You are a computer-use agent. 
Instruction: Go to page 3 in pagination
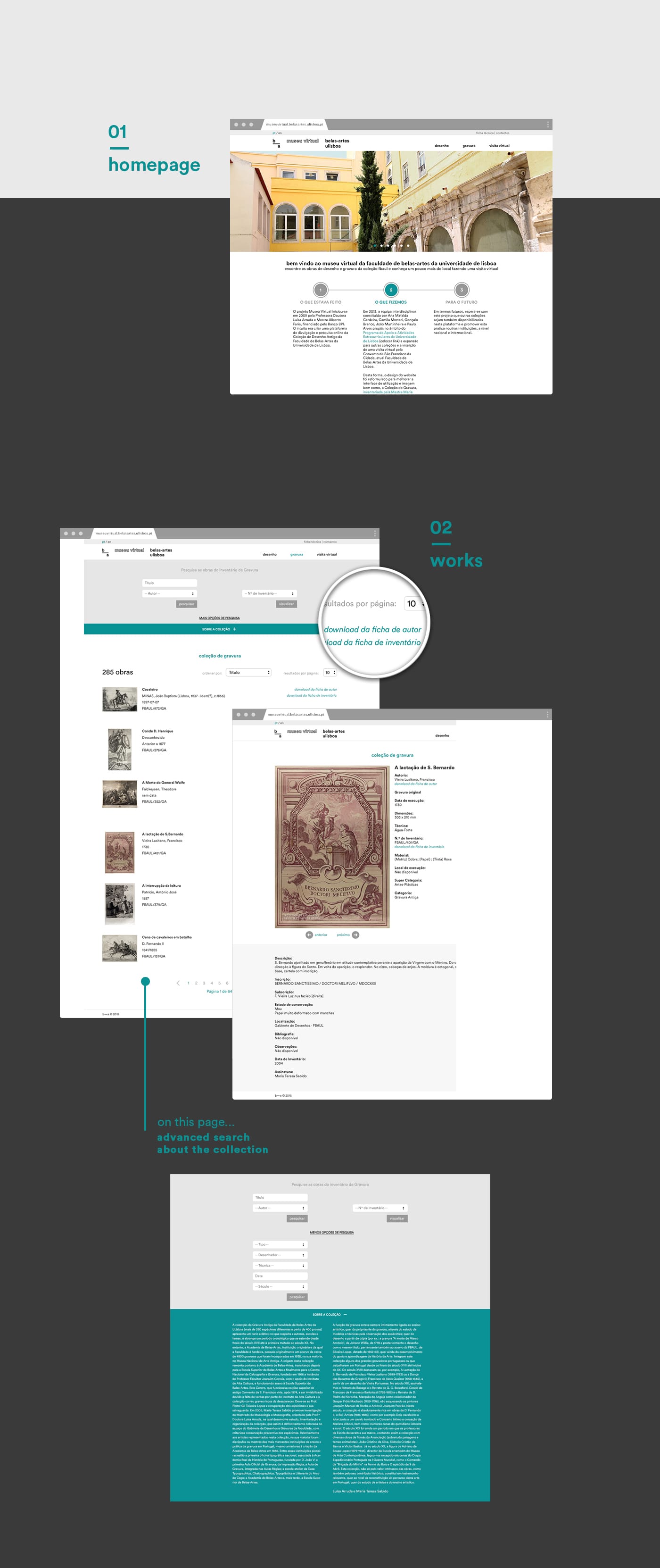pyautogui.click(x=204, y=983)
